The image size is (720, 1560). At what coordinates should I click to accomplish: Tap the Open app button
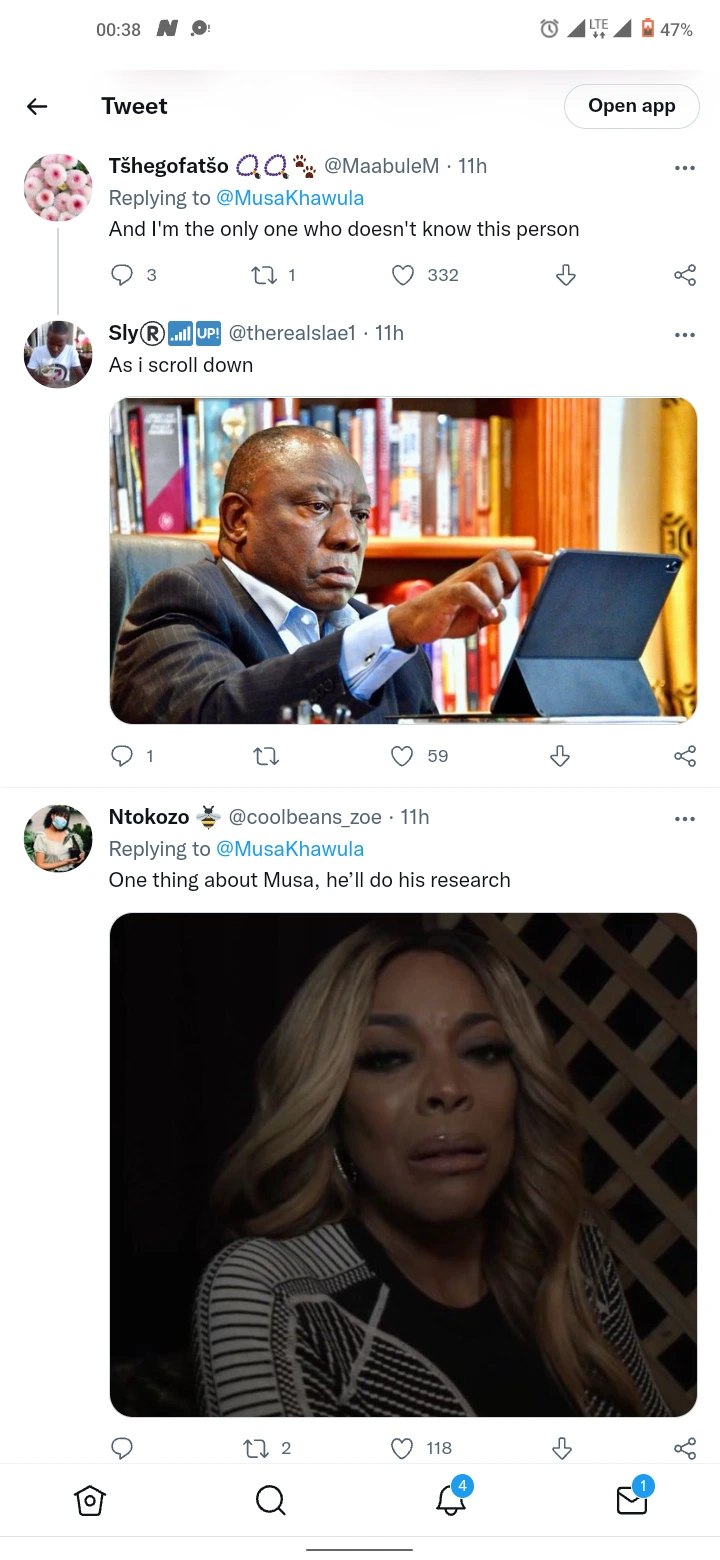632,106
